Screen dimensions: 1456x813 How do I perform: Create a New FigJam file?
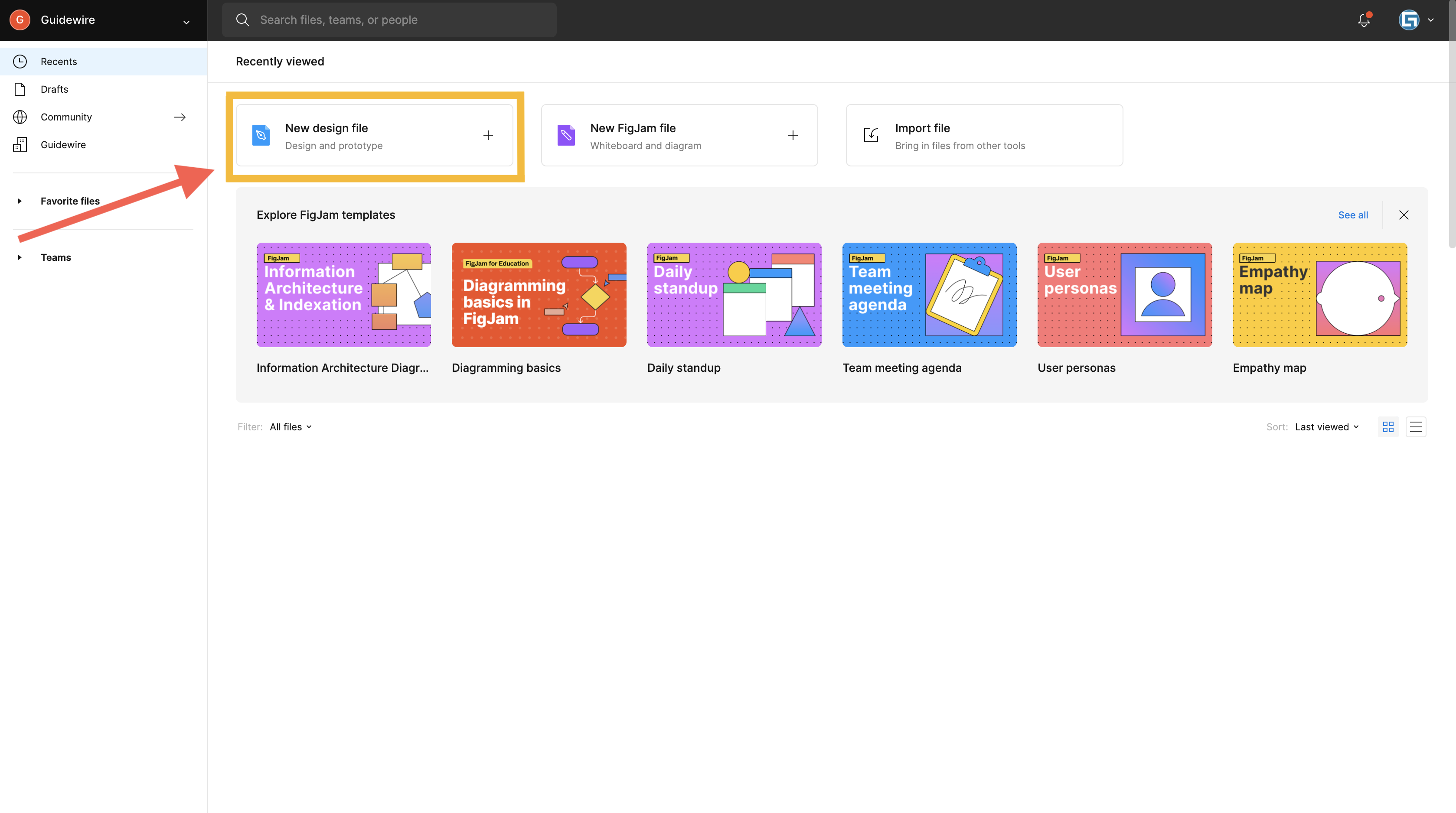[679, 135]
